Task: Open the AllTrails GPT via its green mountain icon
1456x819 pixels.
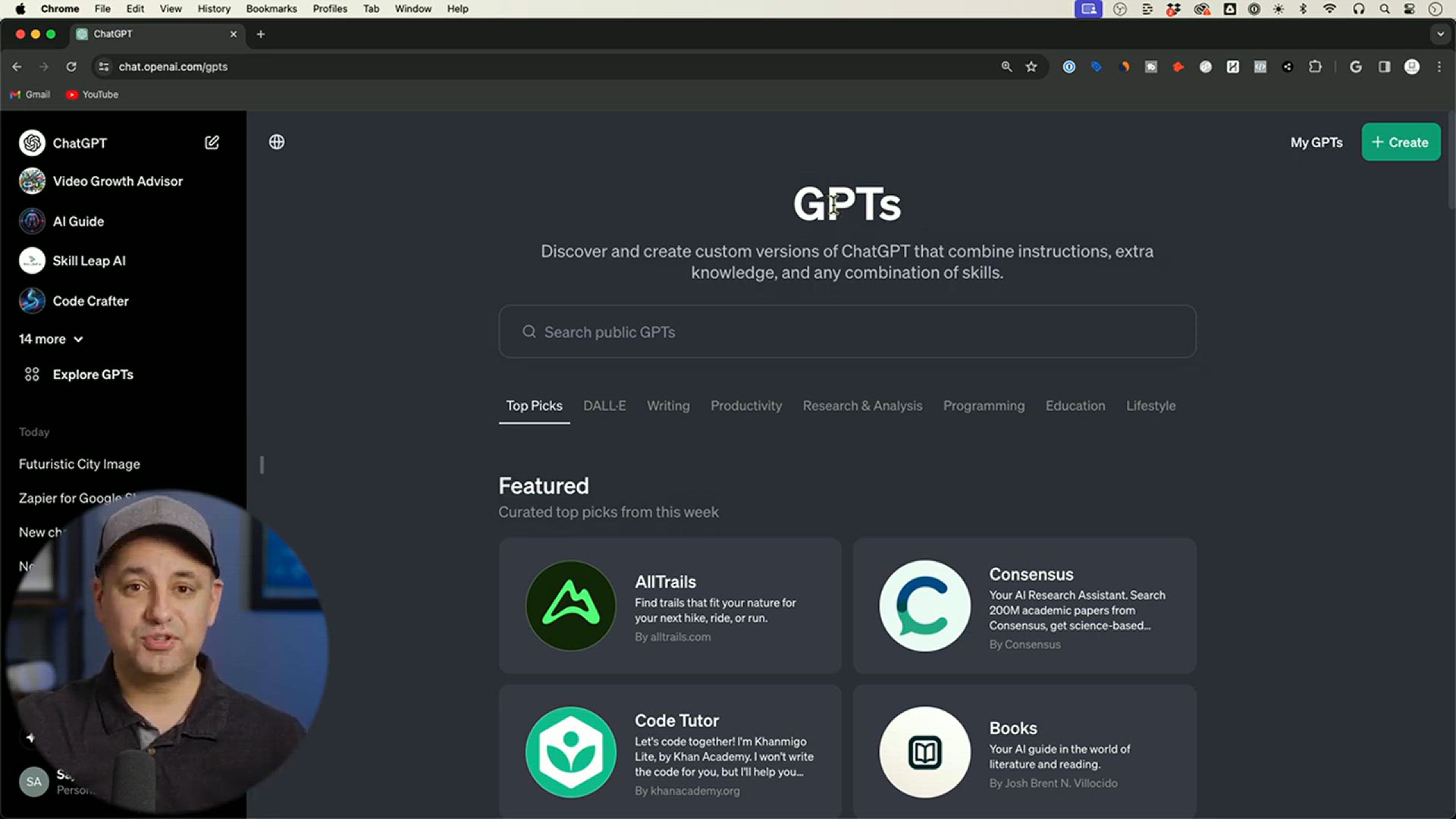Action: click(x=570, y=605)
